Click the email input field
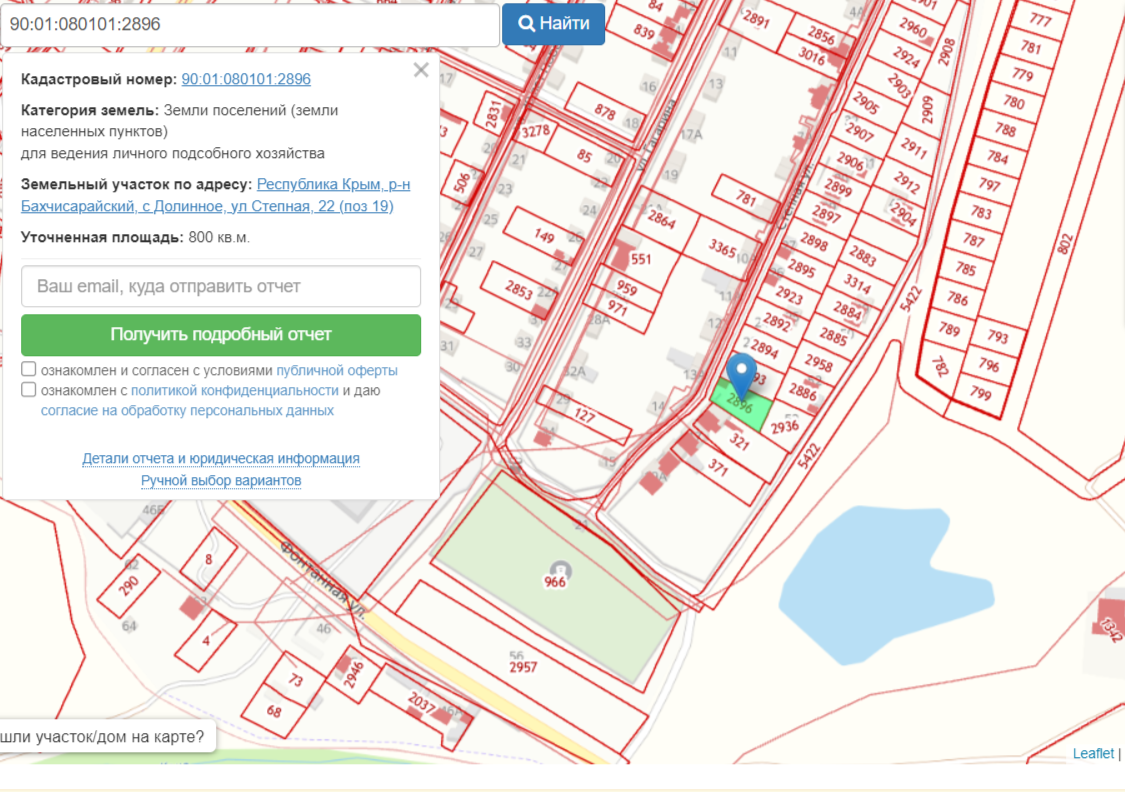This screenshot has height=792, width=1125. [x=221, y=286]
